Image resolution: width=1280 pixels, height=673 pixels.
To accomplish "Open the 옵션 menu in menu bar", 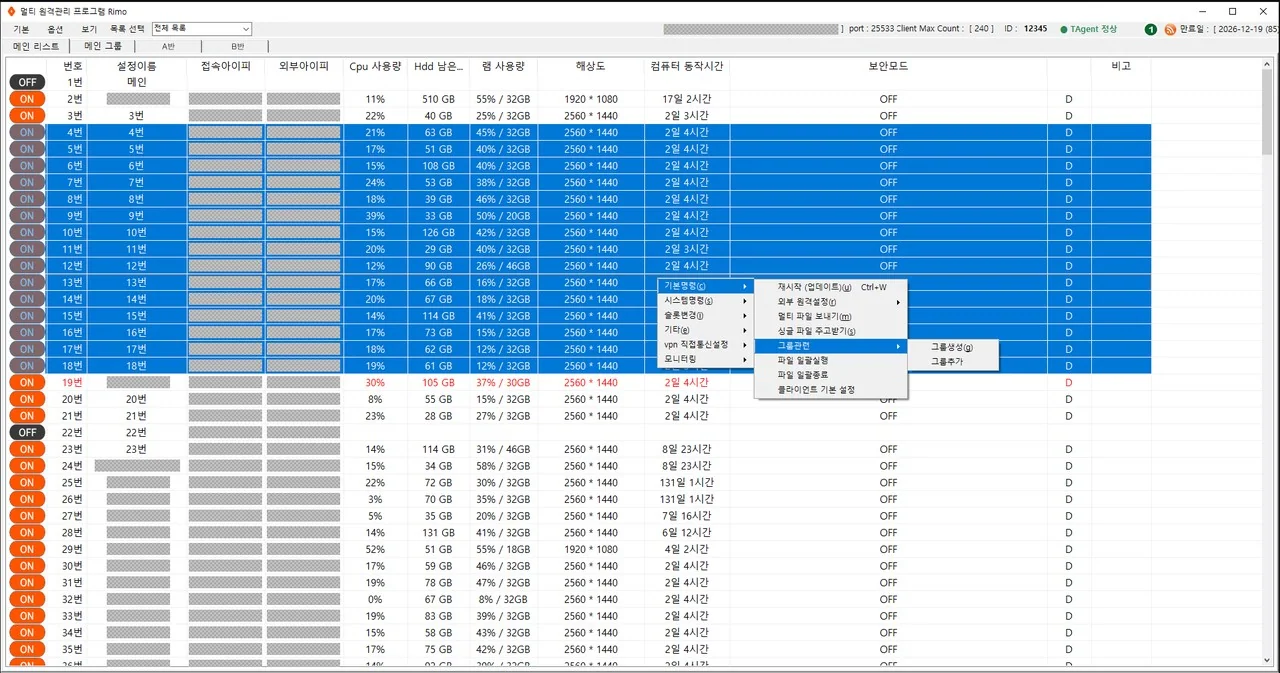I will [x=55, y=29].
